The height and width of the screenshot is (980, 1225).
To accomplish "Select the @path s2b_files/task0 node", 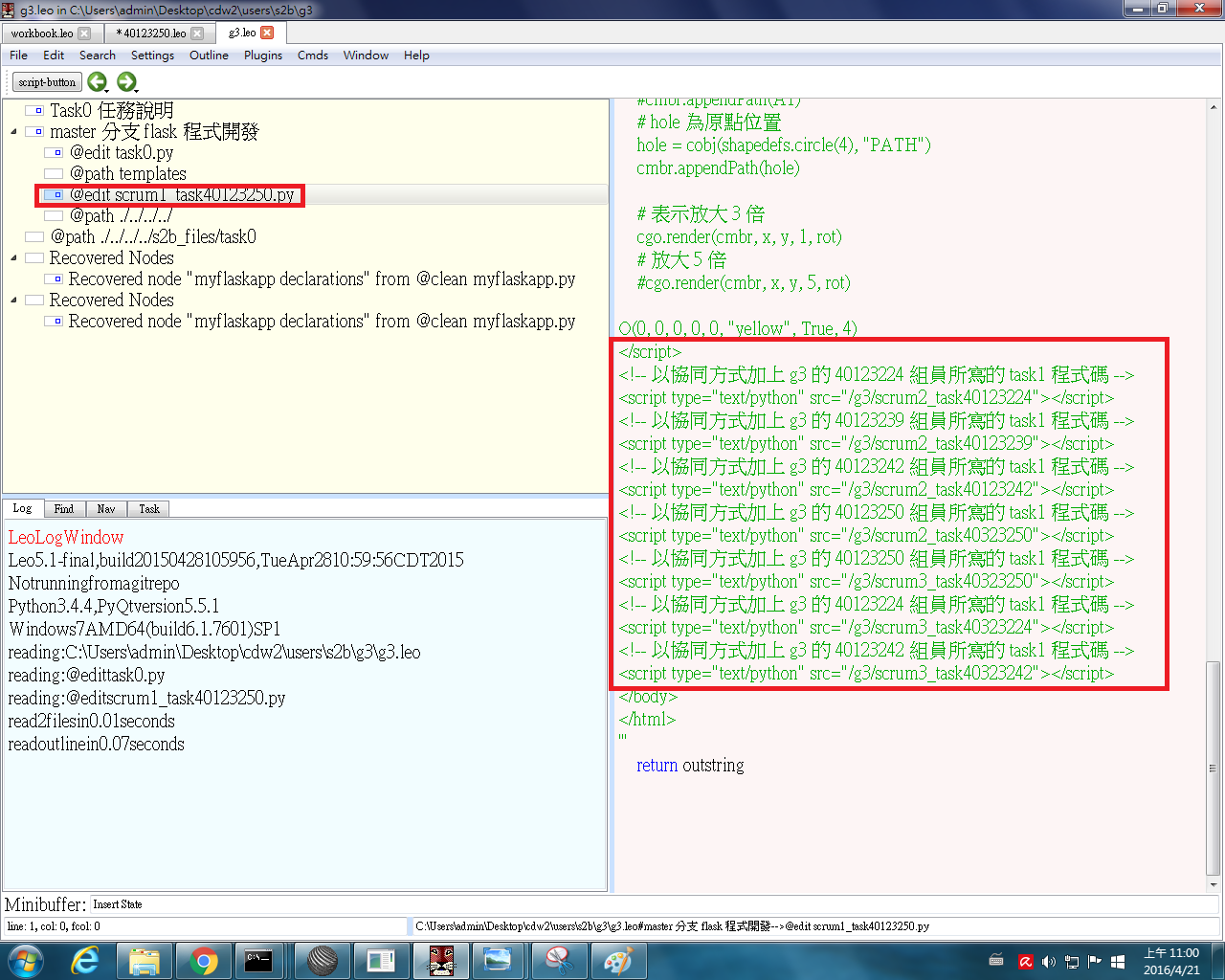I will (x=153, y=237).
